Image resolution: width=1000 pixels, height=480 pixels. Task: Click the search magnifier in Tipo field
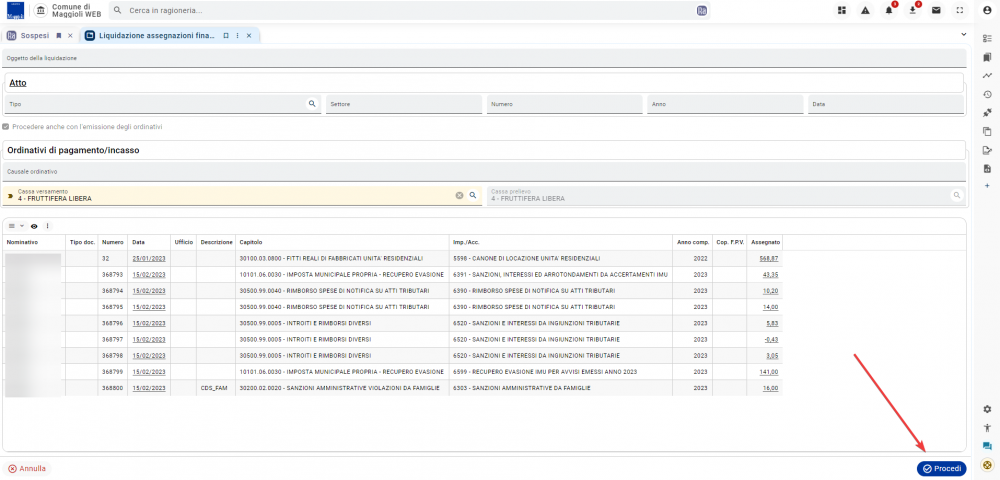312,103
